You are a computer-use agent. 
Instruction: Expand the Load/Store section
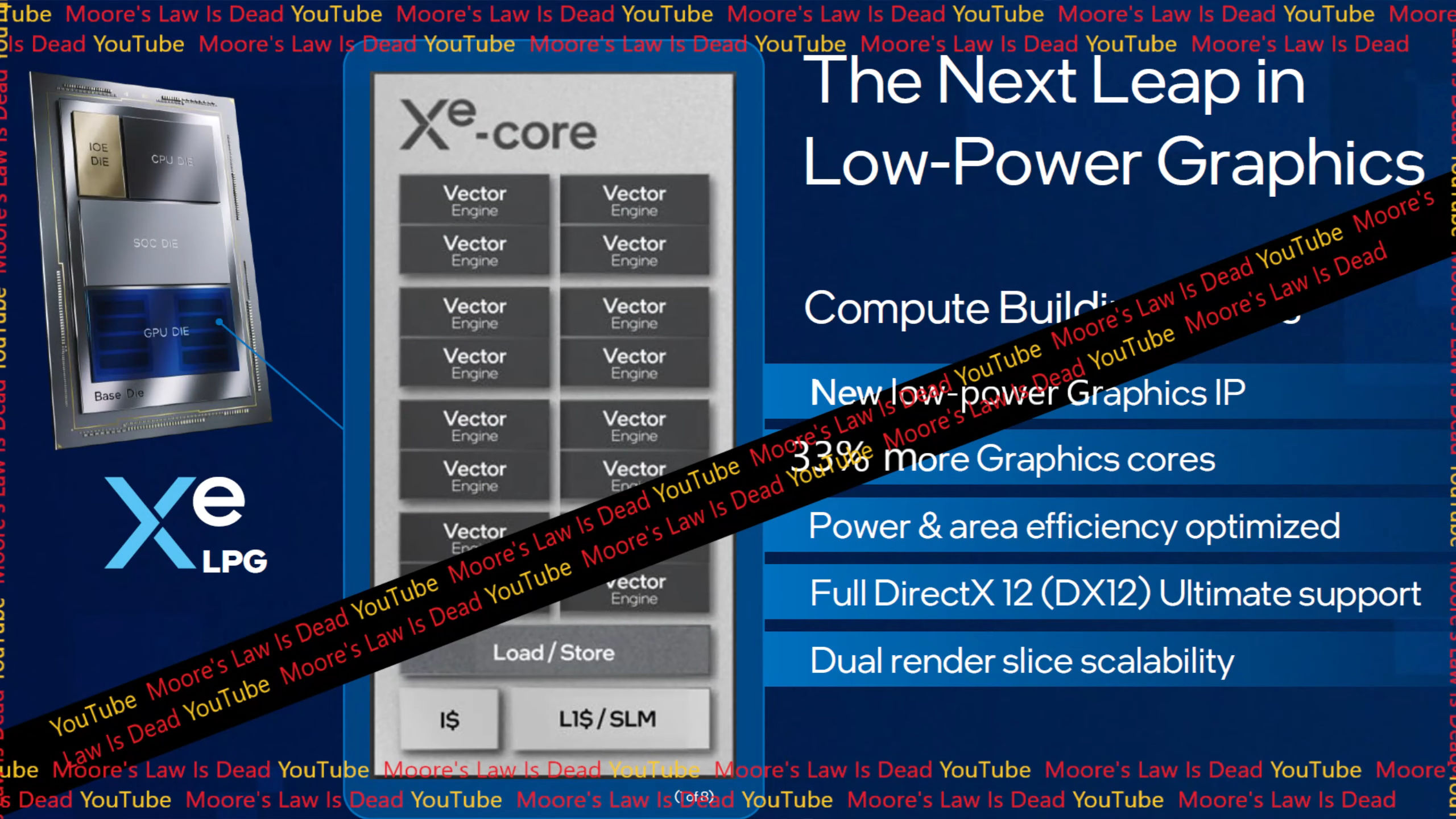click(x=554, y=651)
